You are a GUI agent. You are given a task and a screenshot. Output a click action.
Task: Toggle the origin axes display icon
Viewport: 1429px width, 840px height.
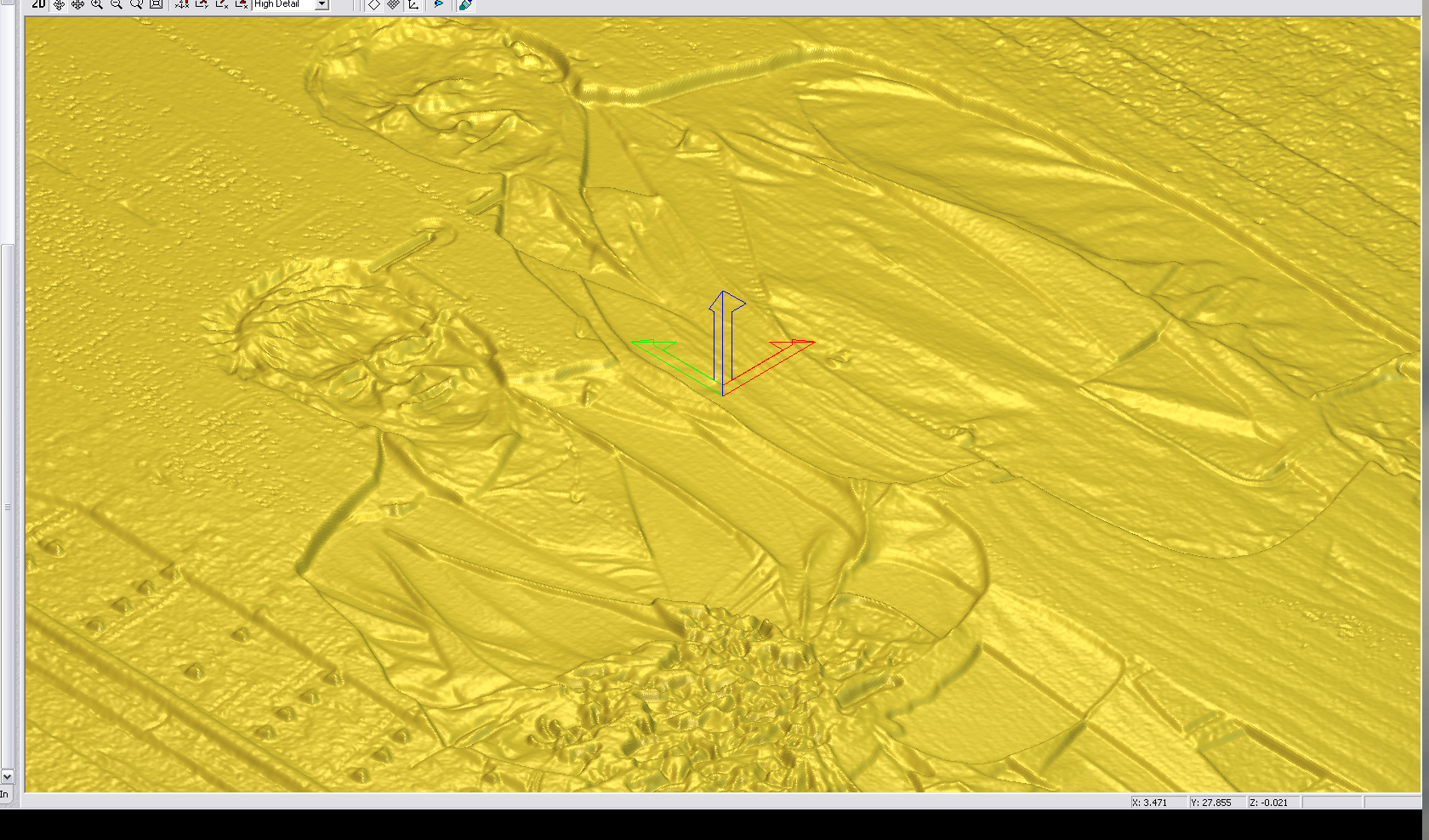[413, 4]
